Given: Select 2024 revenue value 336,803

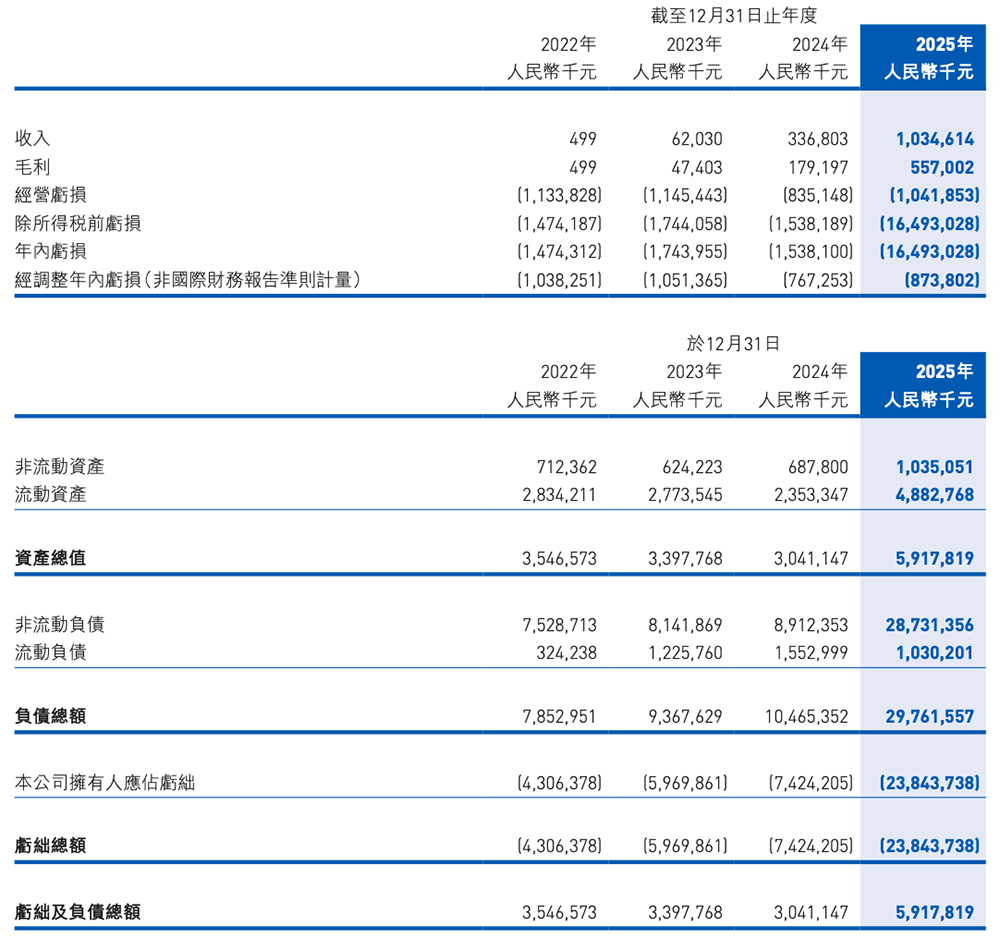Looking at the screenshot, I should tap(818, 139).
